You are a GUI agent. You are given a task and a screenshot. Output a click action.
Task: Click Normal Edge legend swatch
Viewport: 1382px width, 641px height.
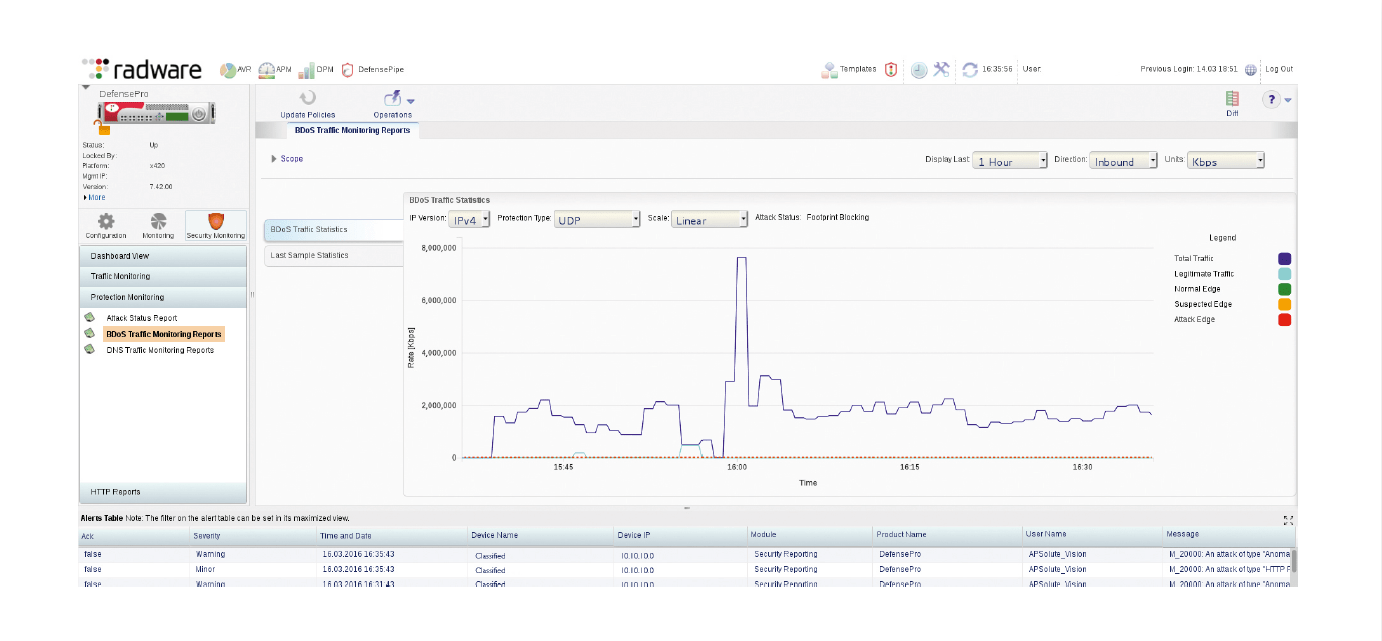[x=1285, y=289]
